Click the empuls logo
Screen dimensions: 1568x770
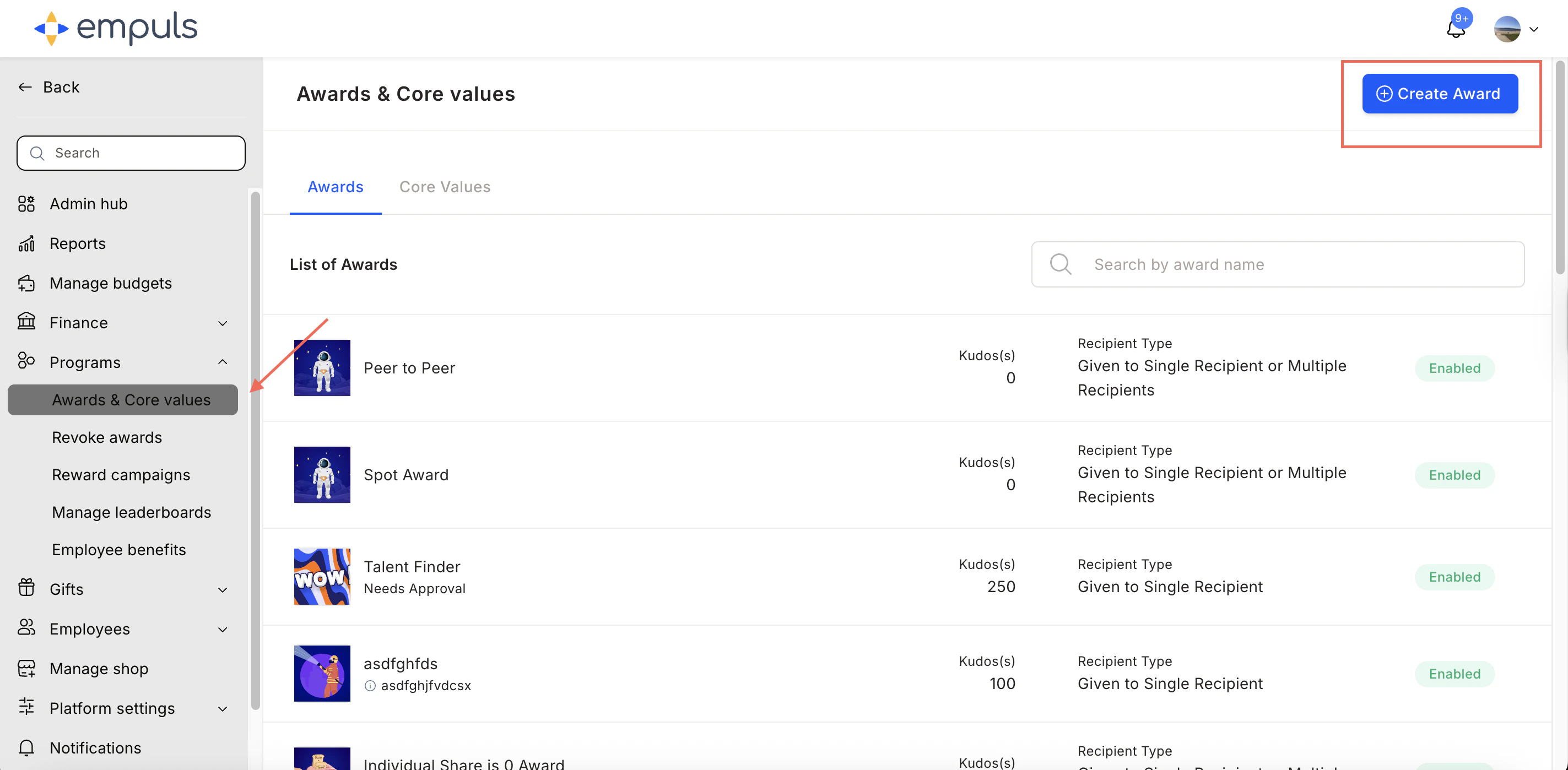pyautogui.click(x=116, y=28)
